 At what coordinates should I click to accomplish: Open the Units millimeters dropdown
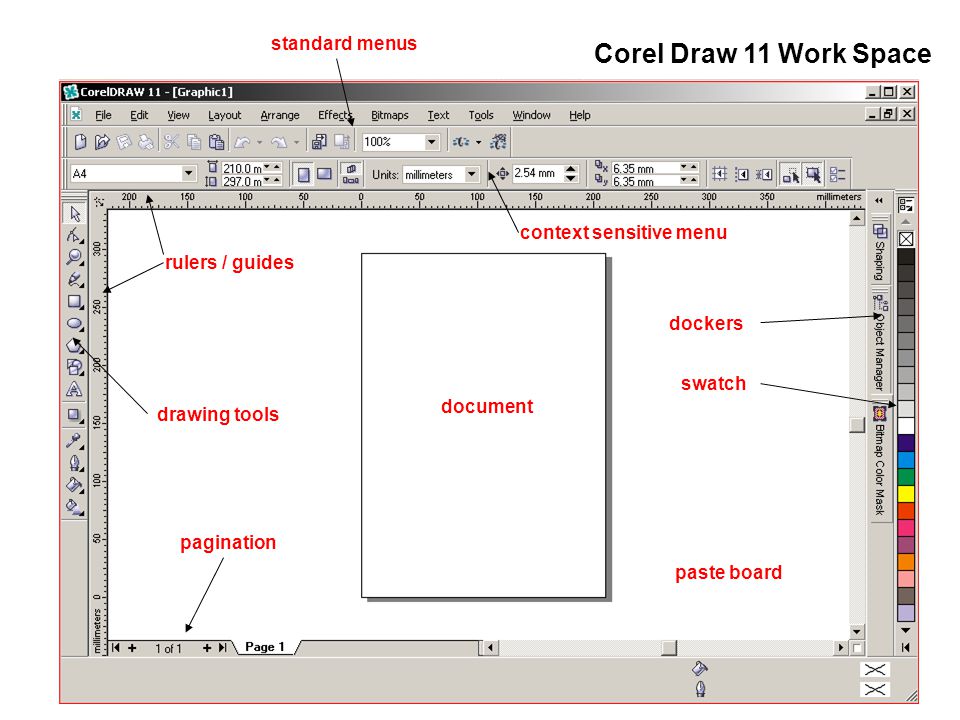[471, 174]
